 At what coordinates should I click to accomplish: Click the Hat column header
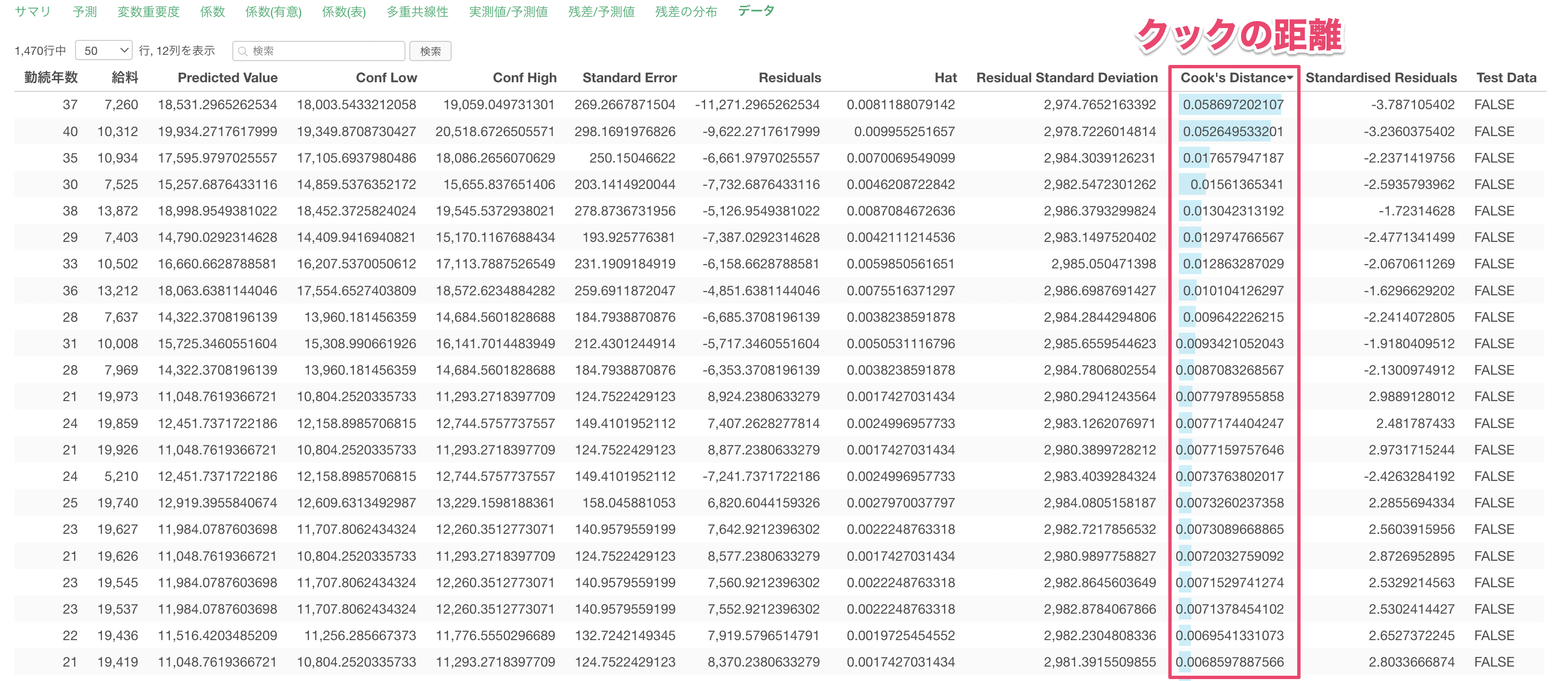pyautogui.click(x=945, y=77)
